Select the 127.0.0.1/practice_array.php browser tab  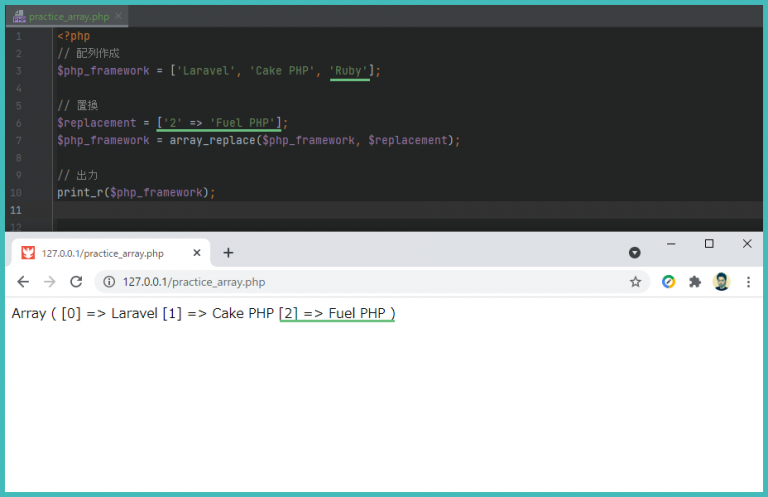click(x=102, y=253)
